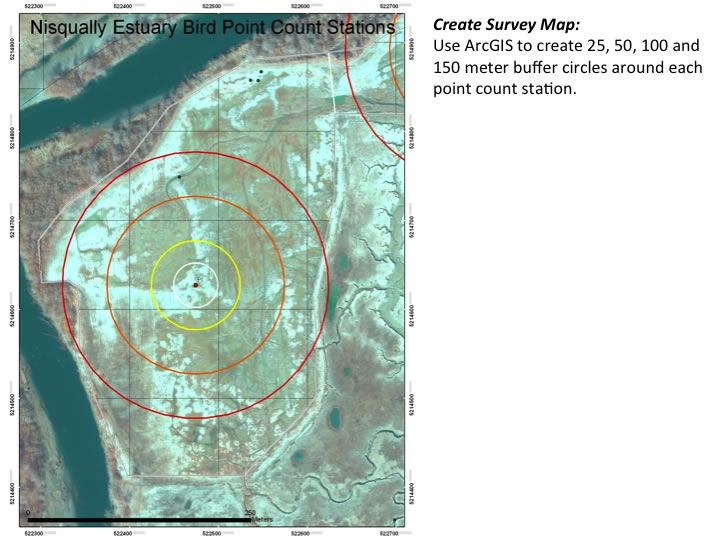Click the 350 label on scale bar
720x540 pixels.
(250, 512)
